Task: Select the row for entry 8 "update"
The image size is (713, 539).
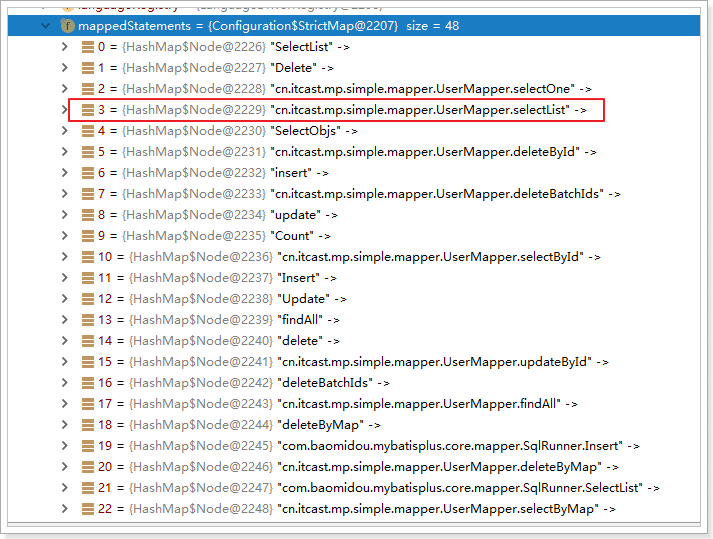Action: 300,215
